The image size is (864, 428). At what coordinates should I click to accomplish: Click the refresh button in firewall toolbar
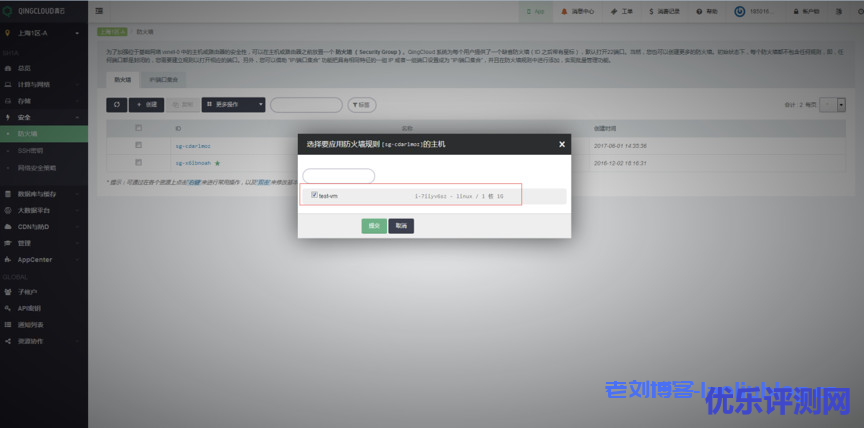tap(116, 105)
